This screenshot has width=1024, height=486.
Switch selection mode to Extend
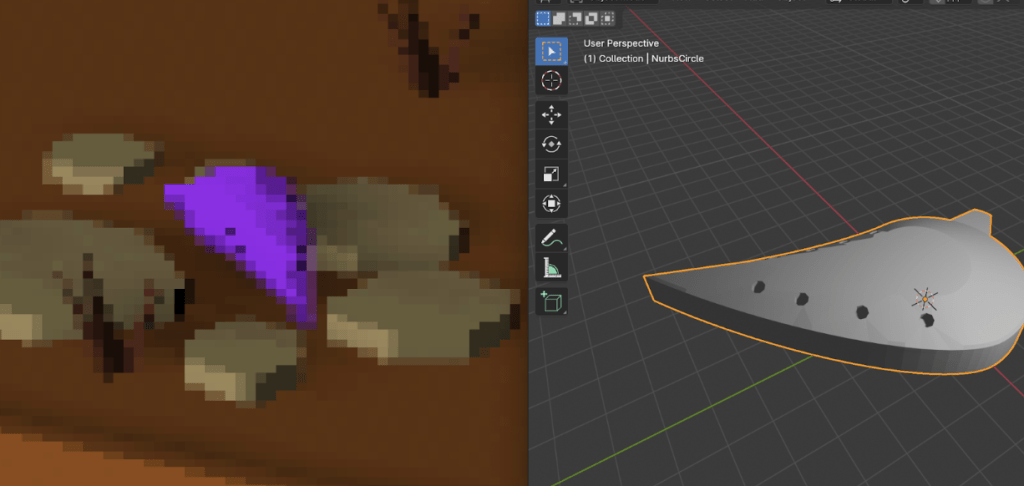click(x=560, y=18)
